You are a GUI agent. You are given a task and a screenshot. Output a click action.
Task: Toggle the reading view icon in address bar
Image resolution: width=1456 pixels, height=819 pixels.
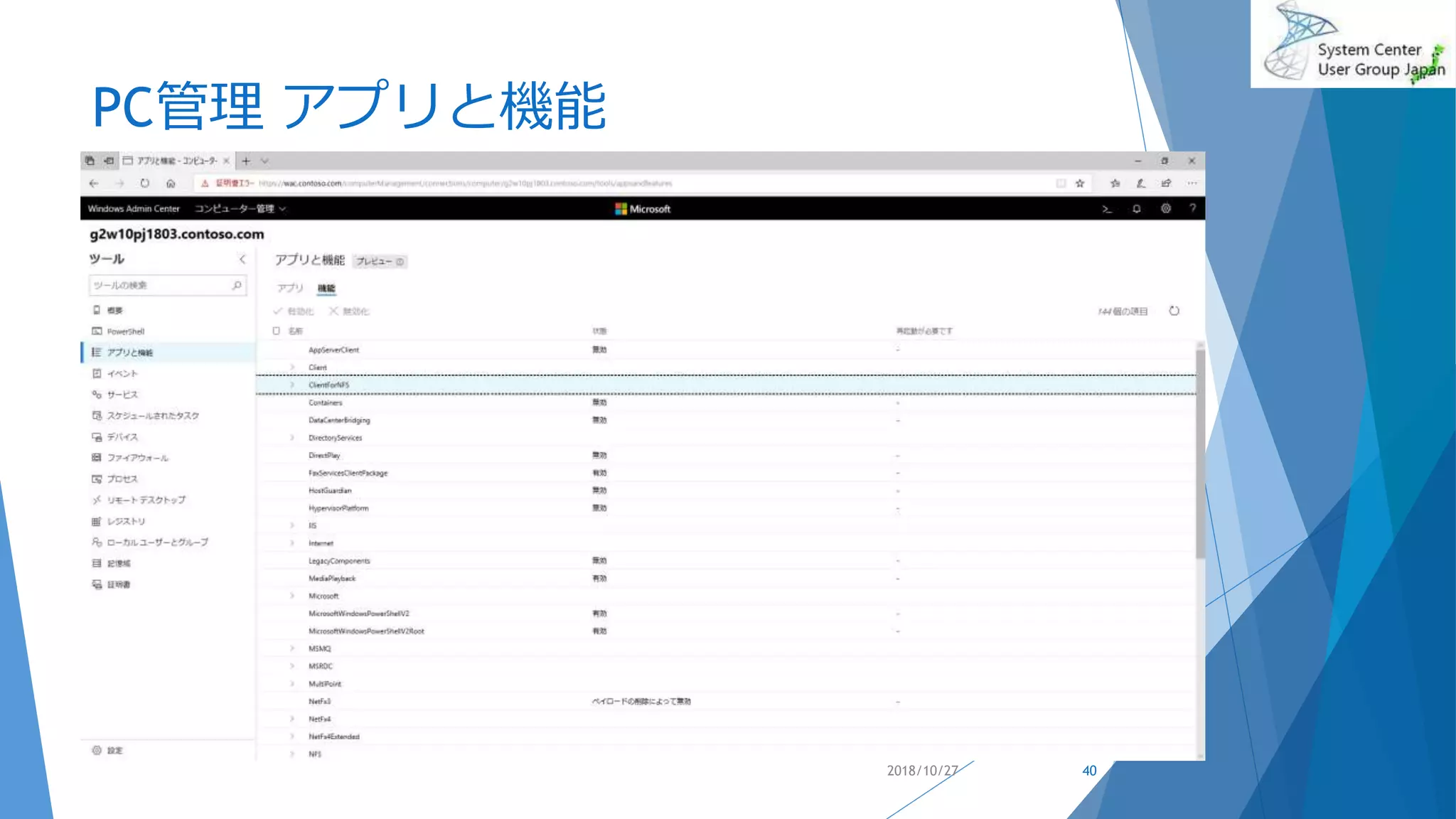coord(1061,183)
